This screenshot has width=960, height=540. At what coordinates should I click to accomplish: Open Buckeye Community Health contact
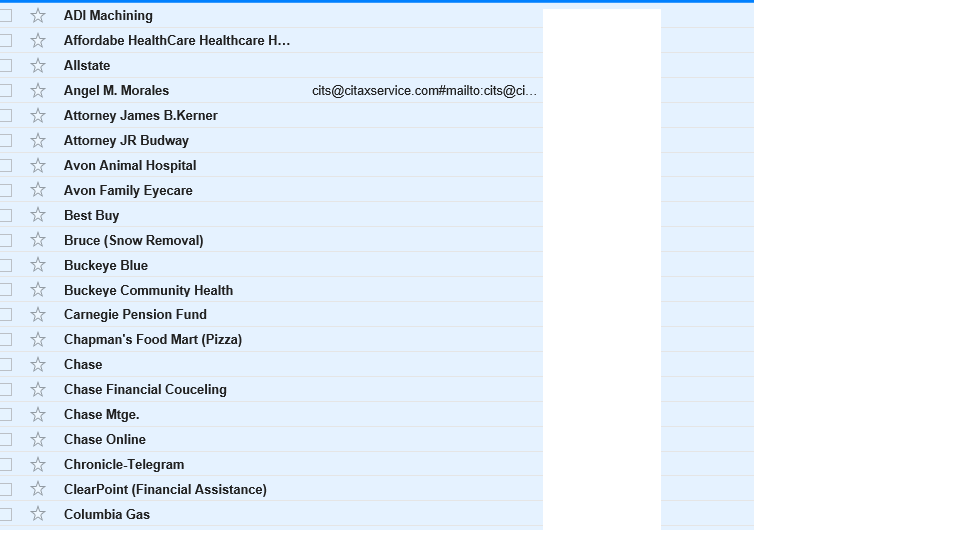tap(148, 290)
